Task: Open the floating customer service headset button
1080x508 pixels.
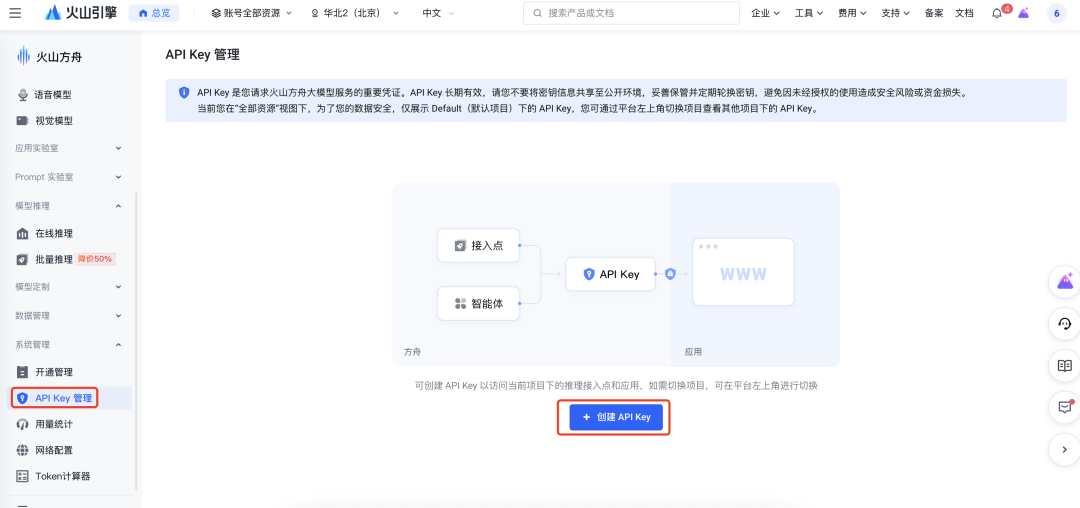Action: tap(1065, 324)
